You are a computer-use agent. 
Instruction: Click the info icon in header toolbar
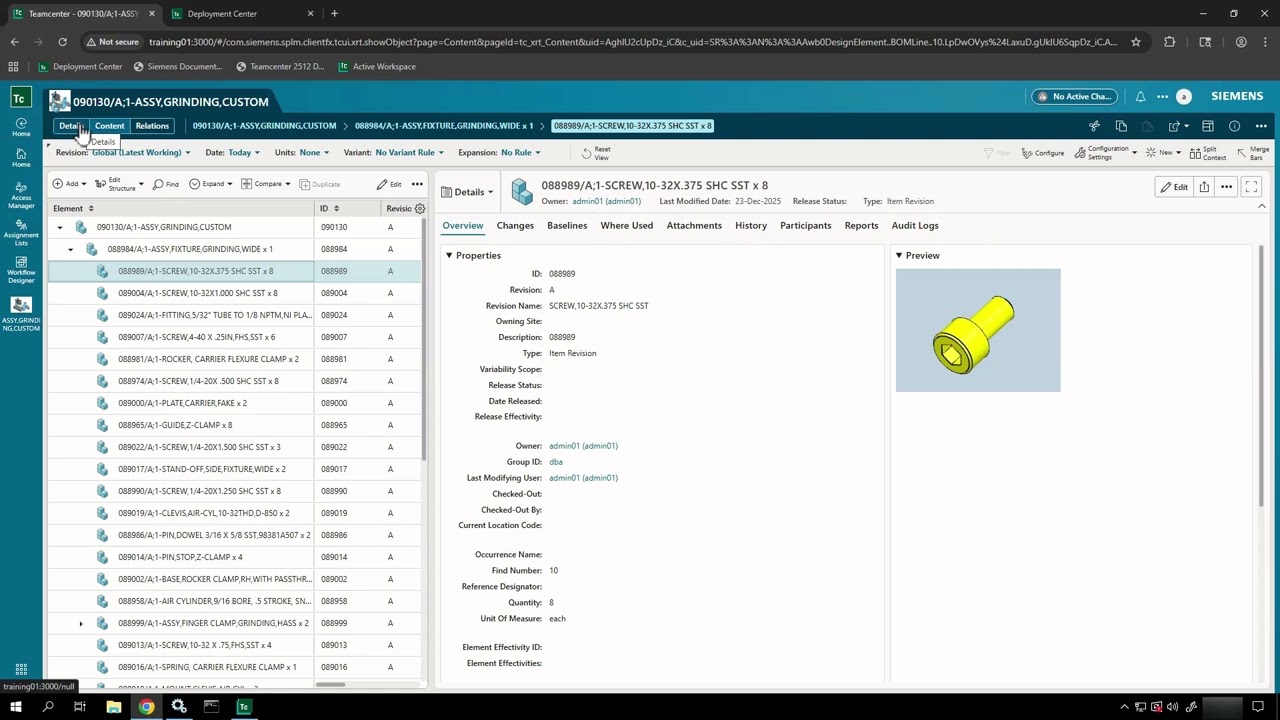pos(1235,126)
